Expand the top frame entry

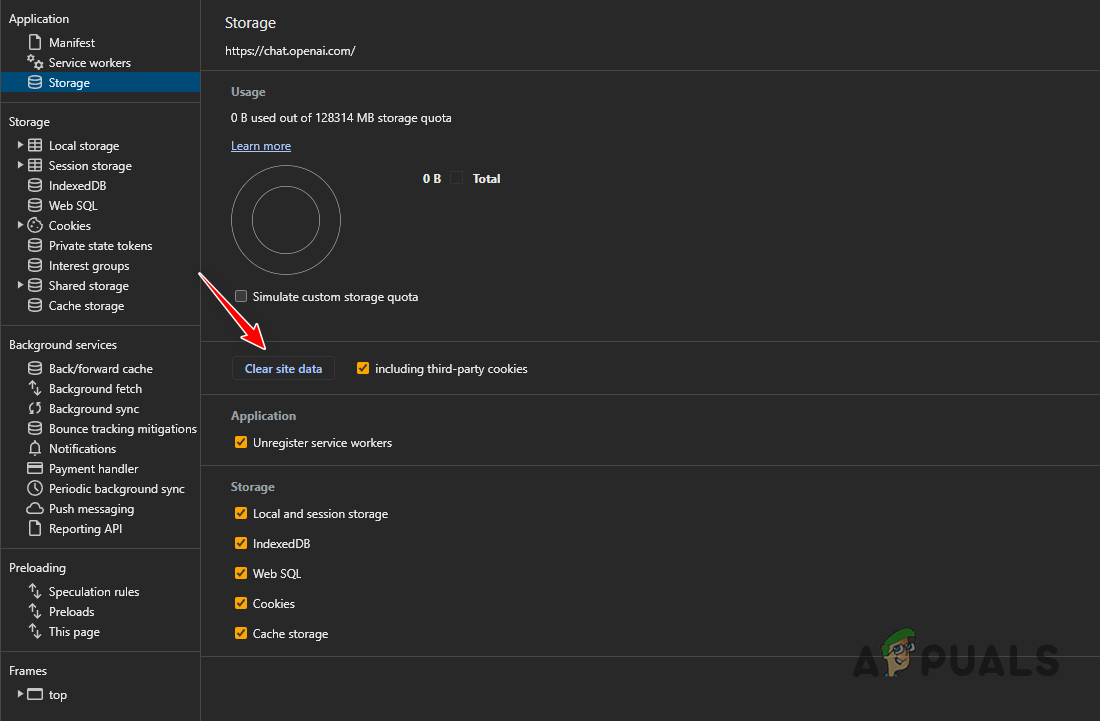click(x=19, y=694)
